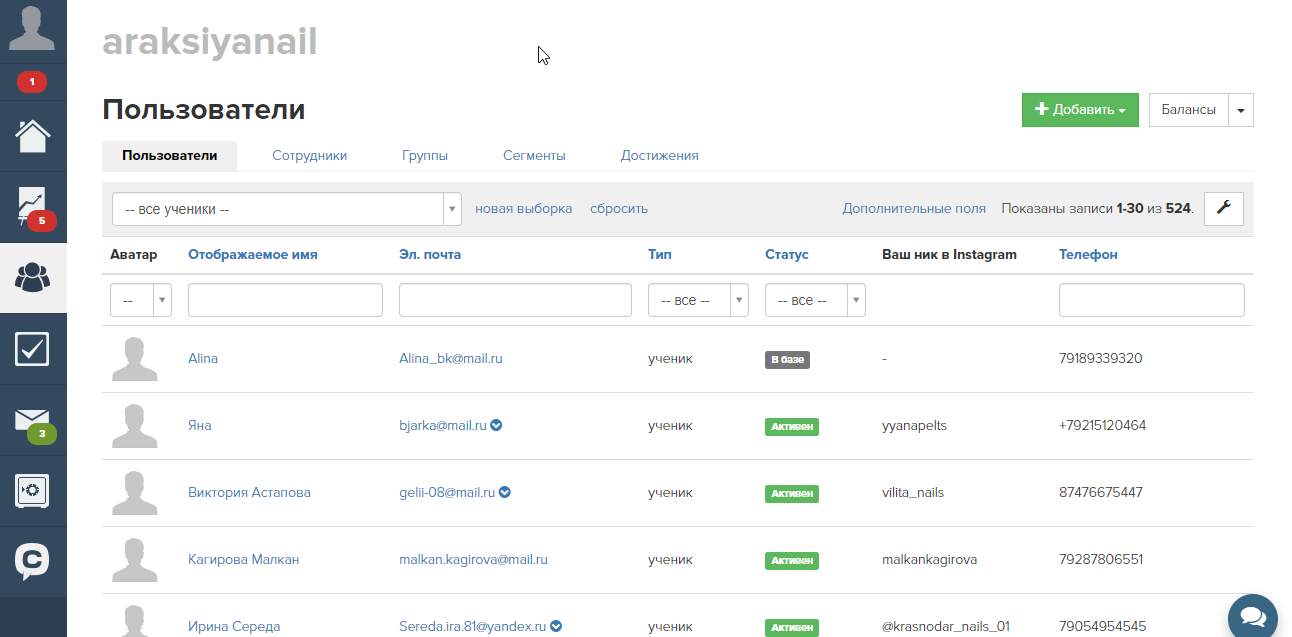Screen dimensions: 1292x637
Task: Click the Телефон filter input field
Action: [1151, 300]
